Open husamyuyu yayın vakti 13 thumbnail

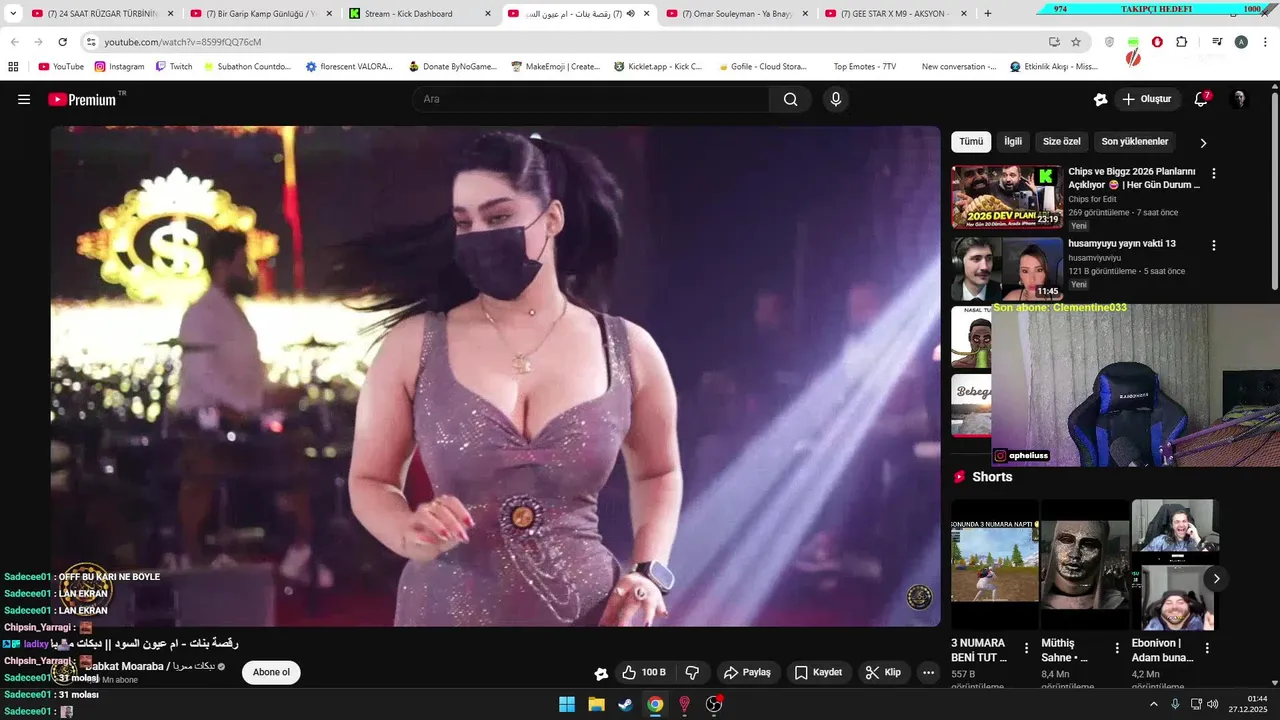(x=1007, y=269)
